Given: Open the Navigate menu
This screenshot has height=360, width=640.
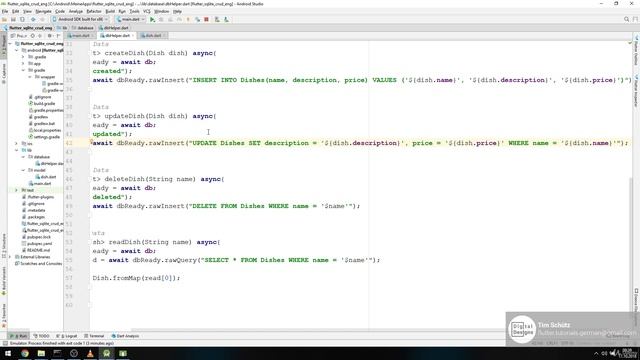Looking at the screenshot, I should pos(43,11).
